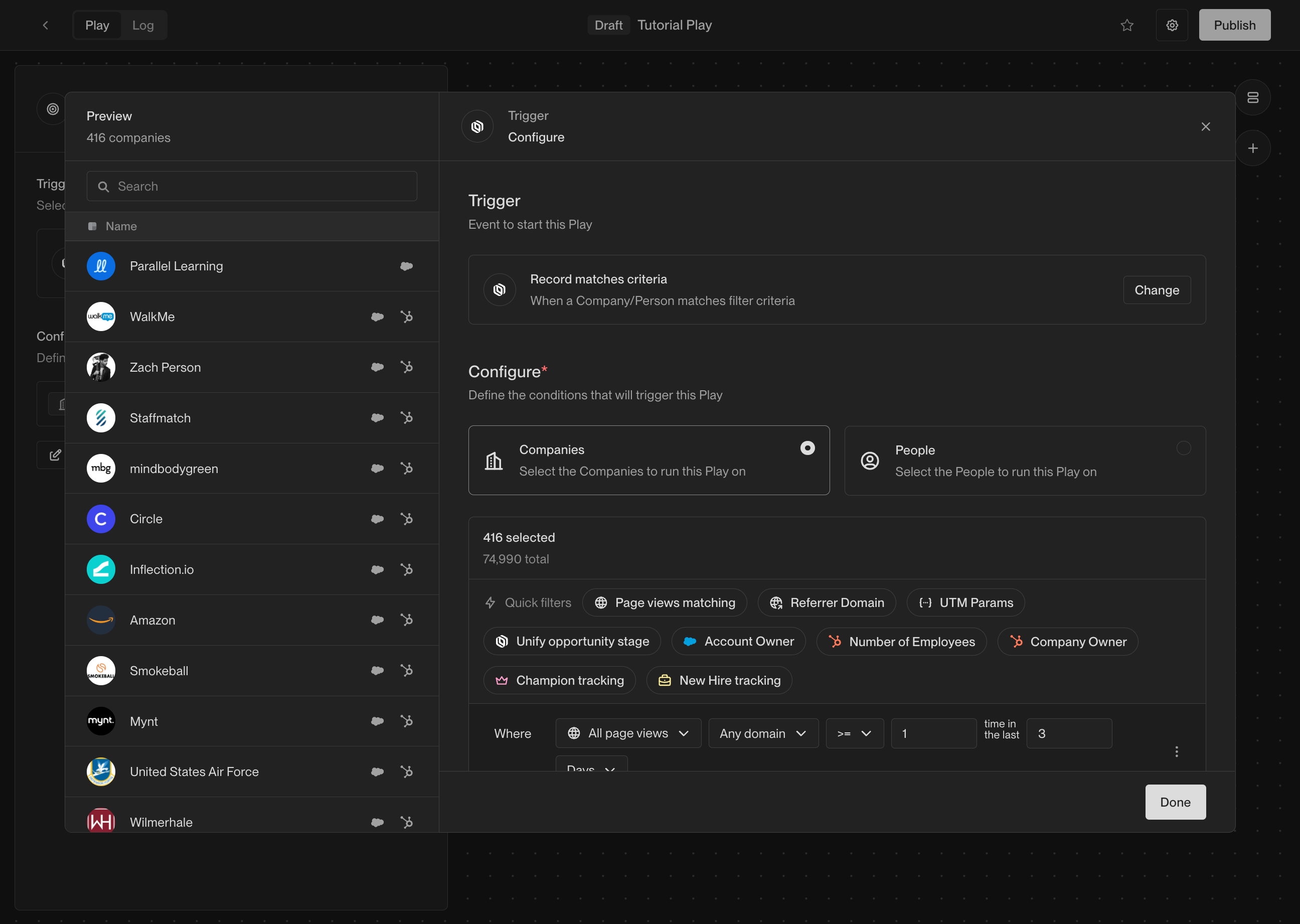
Task: Open the >= operator dropdown
Action: pos(854,733)
